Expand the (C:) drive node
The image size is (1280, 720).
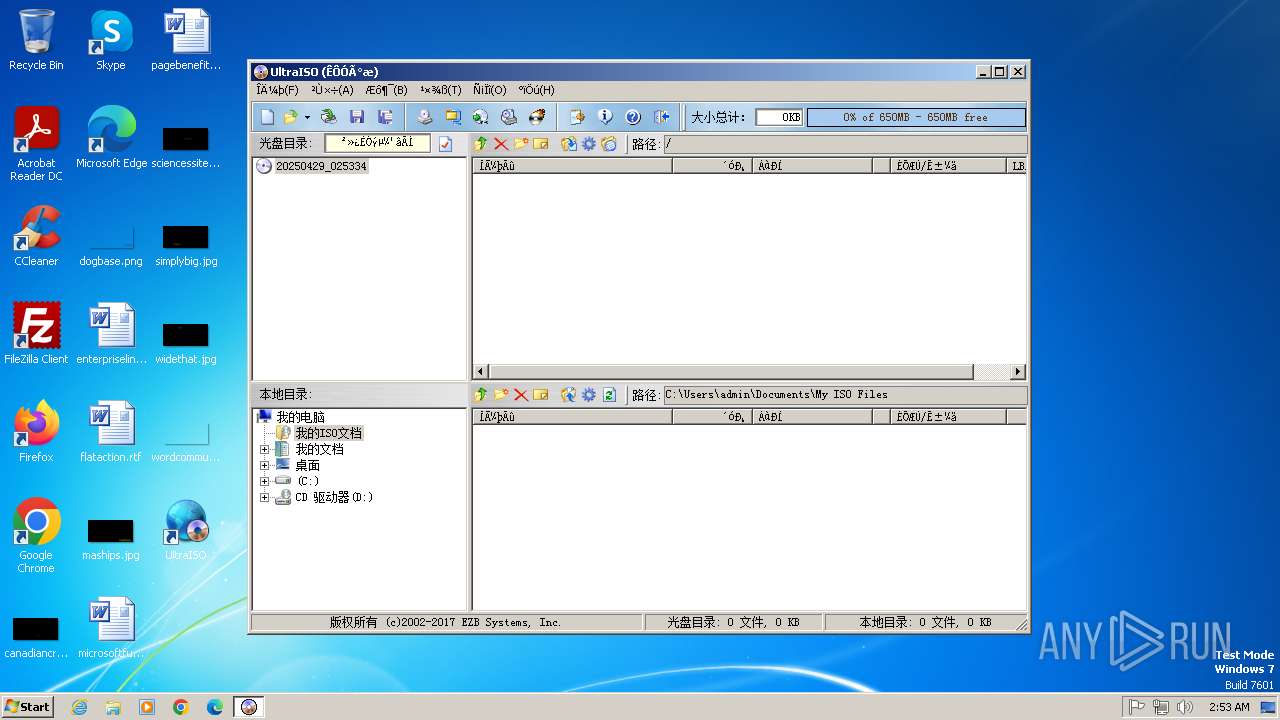[264, 481]
